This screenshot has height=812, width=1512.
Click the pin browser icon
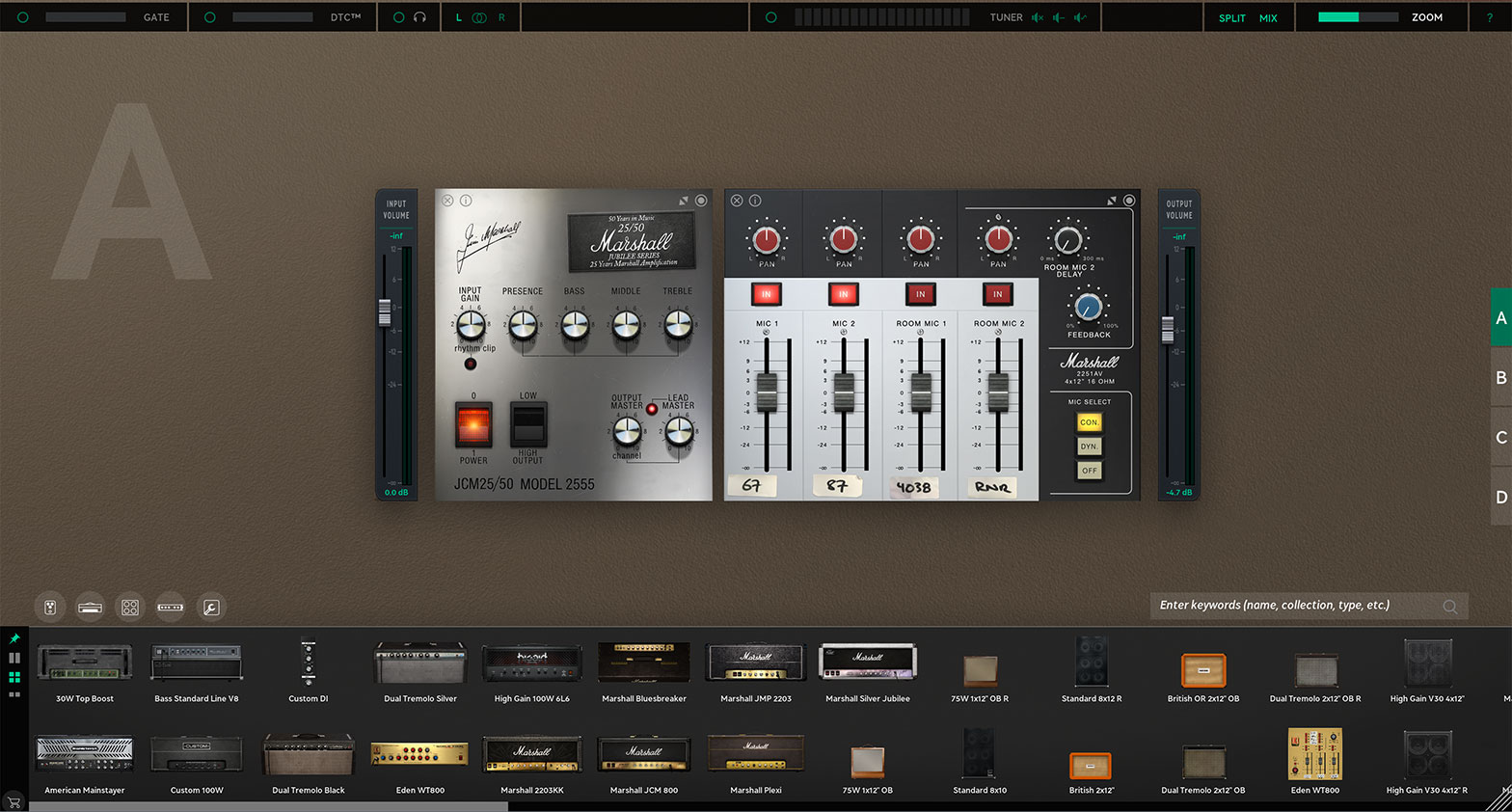point(14,638)
